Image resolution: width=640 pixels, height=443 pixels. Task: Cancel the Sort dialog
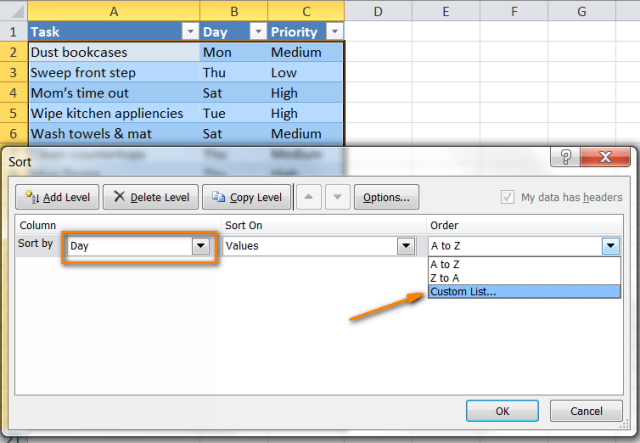(x=585, y=411)
